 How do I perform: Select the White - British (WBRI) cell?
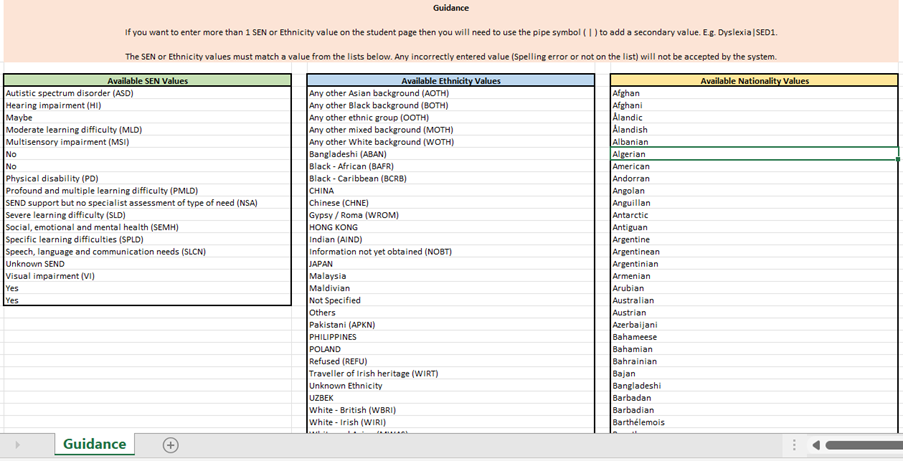(x=451, y=410)
